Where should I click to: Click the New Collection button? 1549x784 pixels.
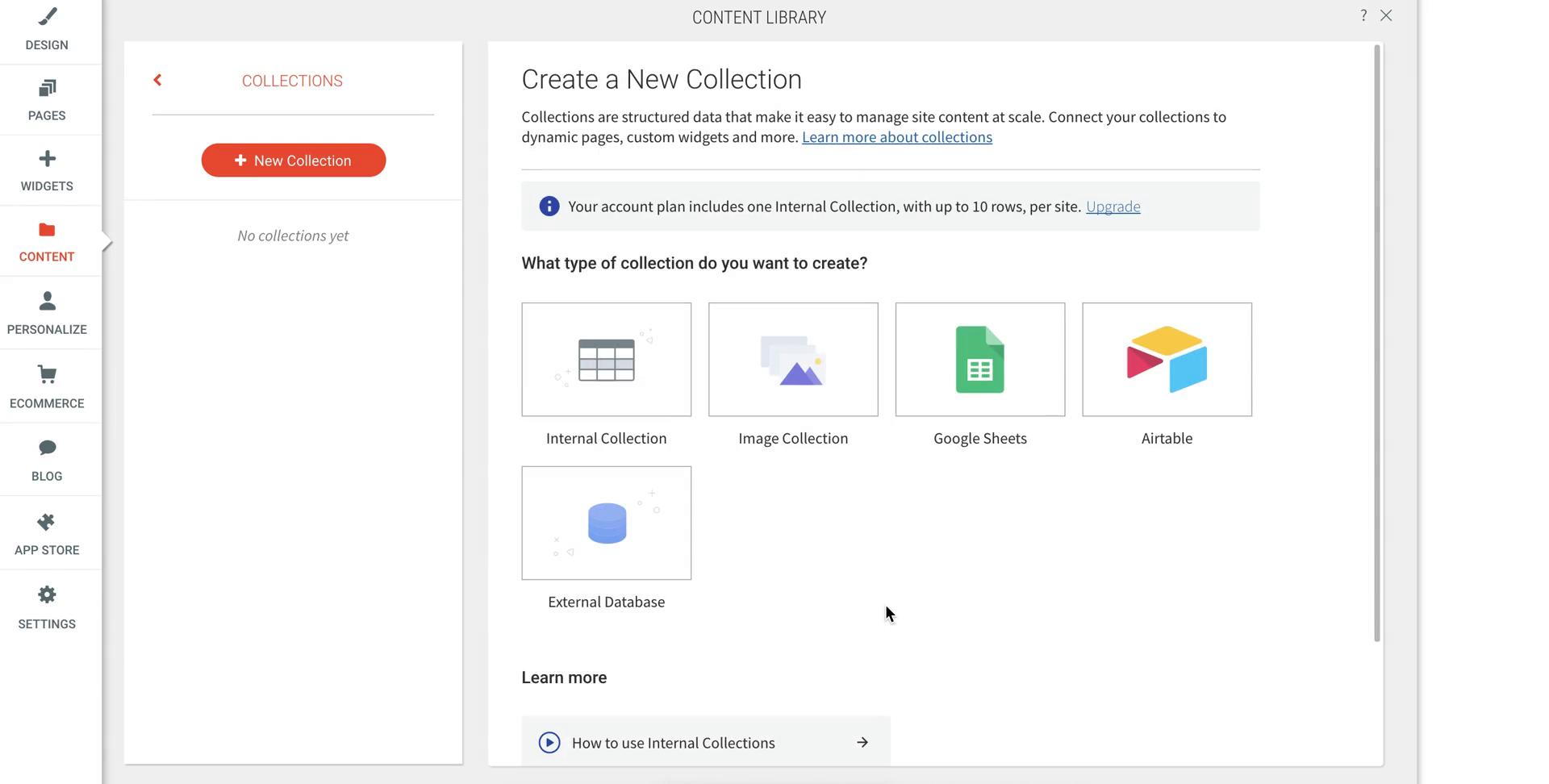coord(294,161)
